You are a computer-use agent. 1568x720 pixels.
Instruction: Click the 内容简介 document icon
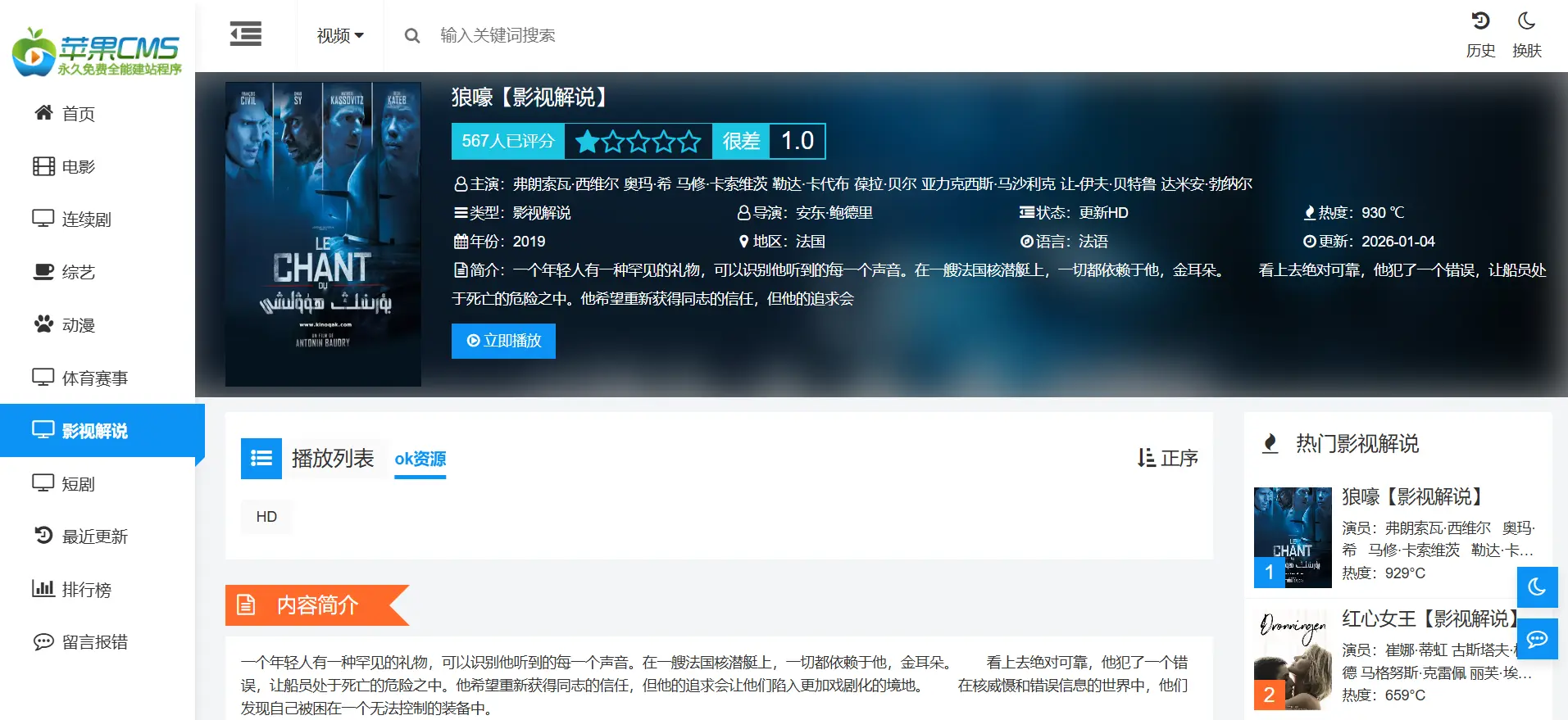point(246,605)
